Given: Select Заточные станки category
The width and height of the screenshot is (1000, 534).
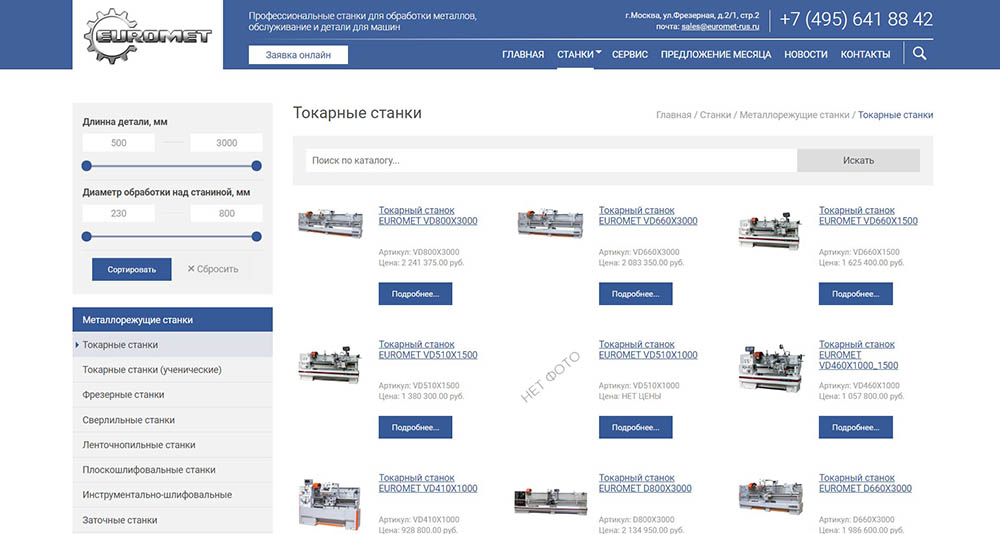Looking at the screenshot, I should (x=172, y=520).
